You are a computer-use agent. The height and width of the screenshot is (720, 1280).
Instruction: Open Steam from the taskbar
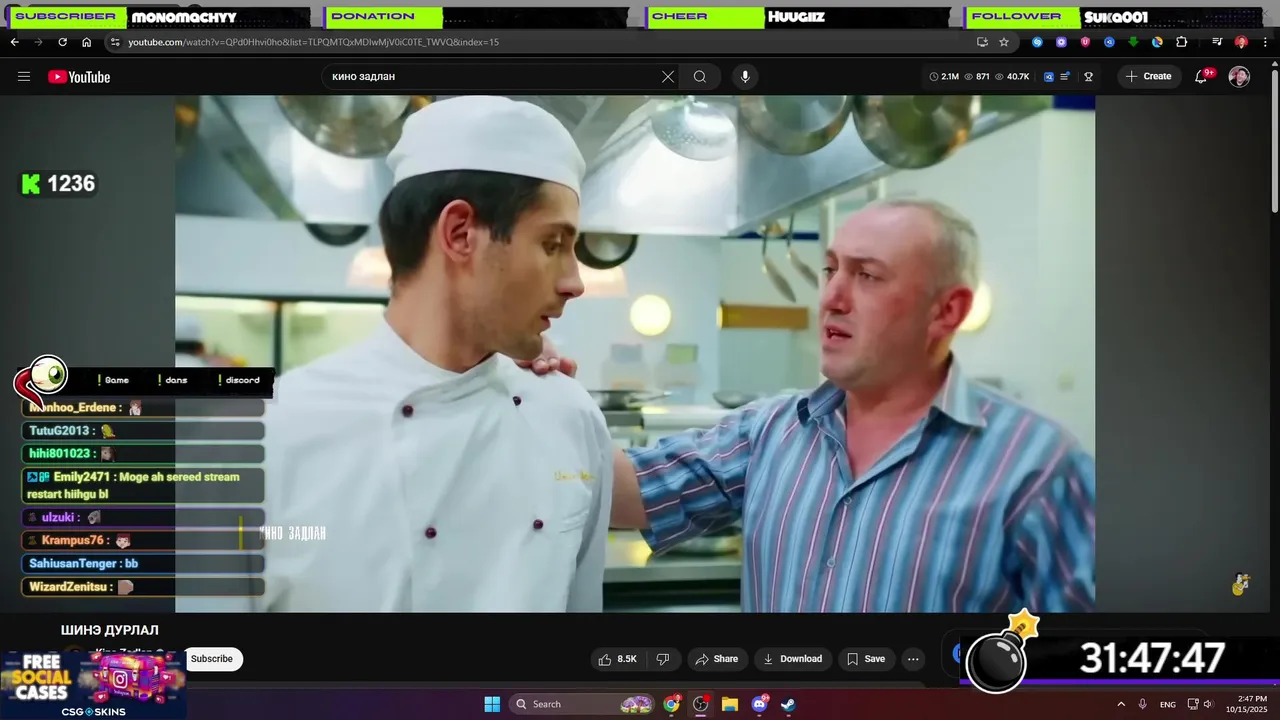point(788,704)
